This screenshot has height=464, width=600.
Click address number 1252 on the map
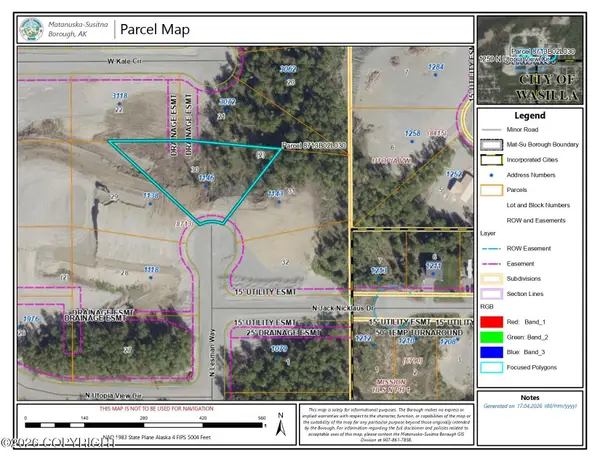point(454,174)
